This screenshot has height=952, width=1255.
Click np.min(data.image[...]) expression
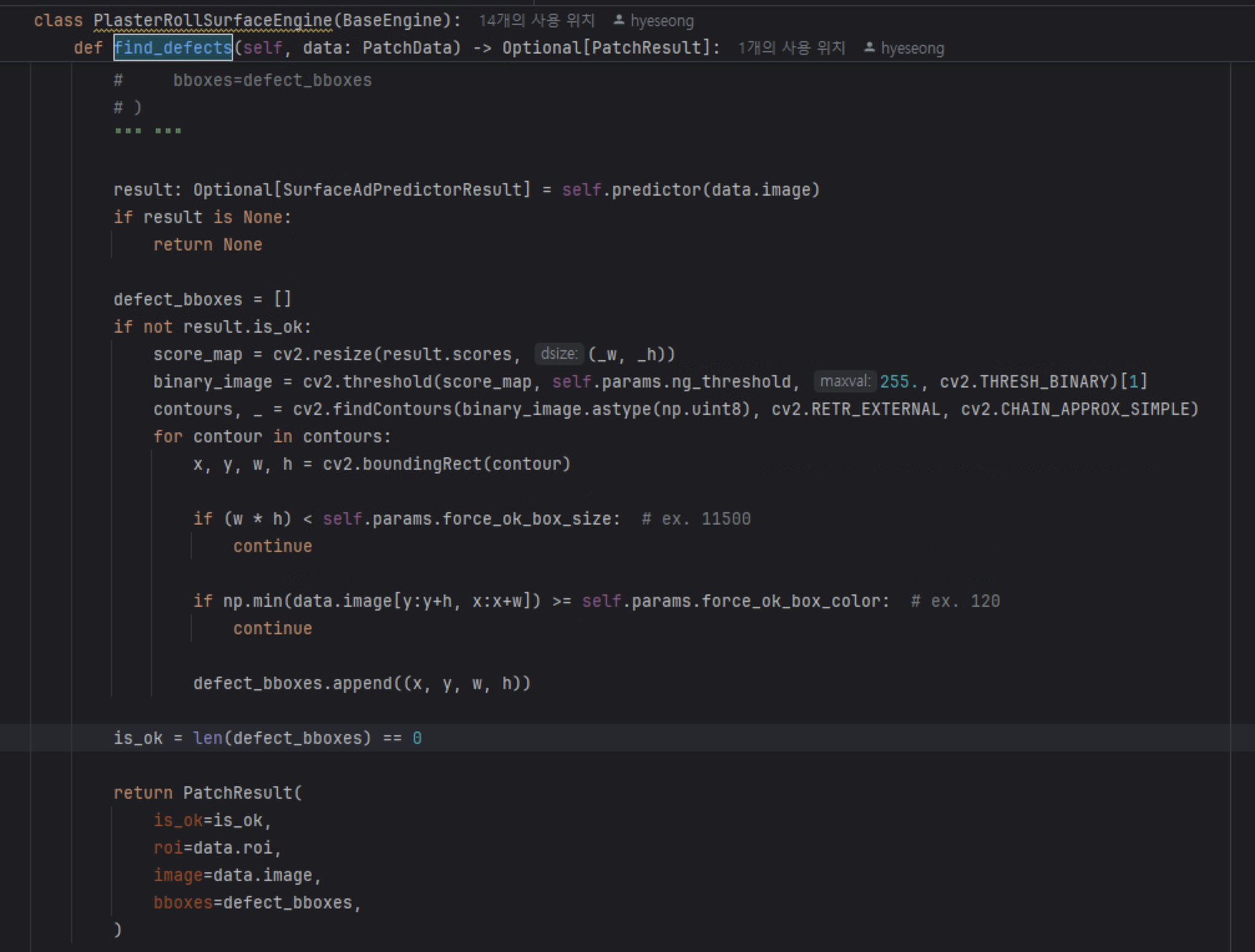tap(382, 601)
